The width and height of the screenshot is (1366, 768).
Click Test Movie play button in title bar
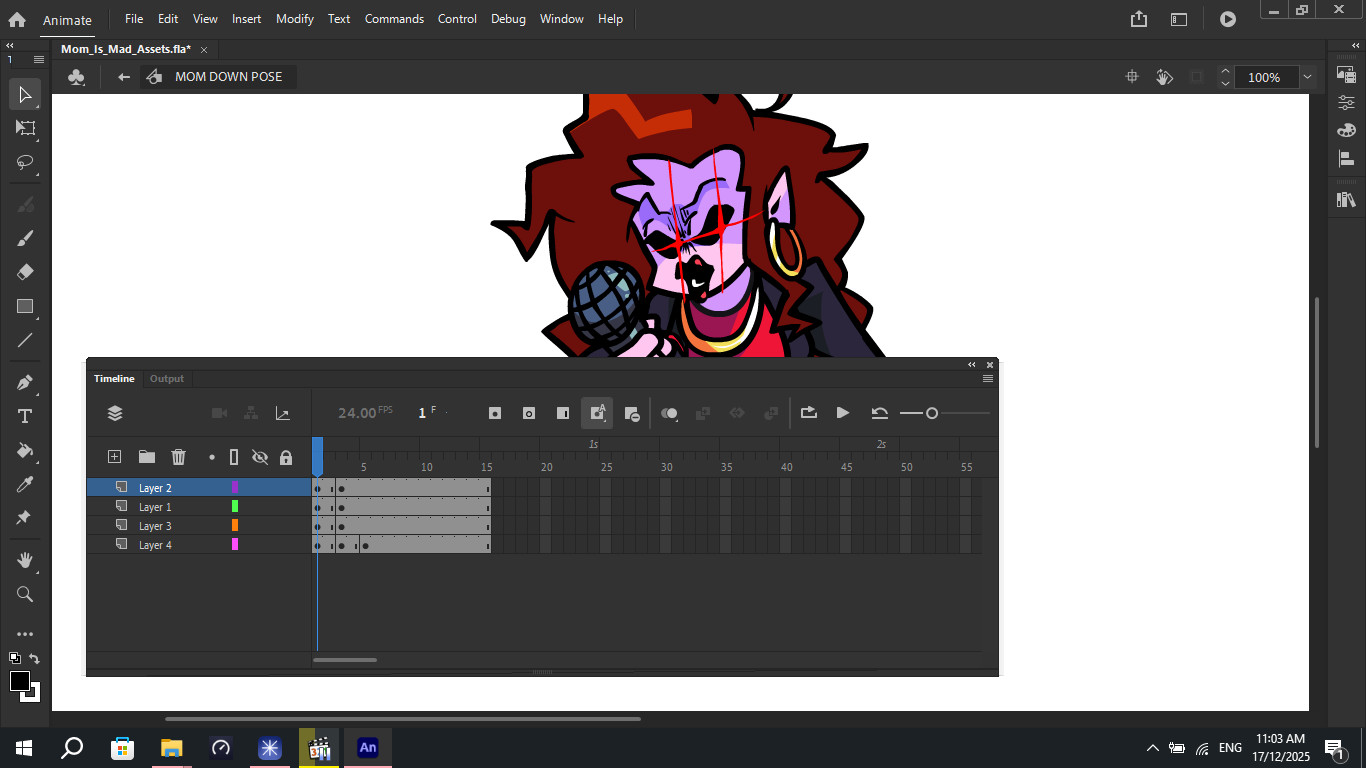(x=1228, y=19)
